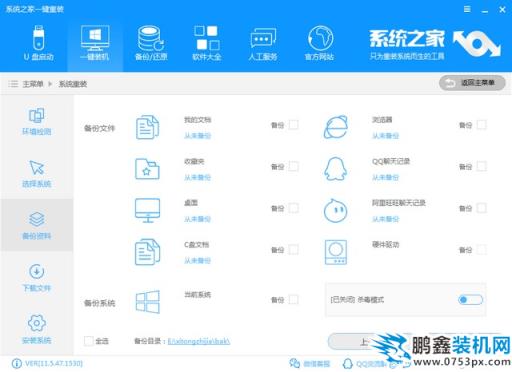Select 环境检测 step in sidebar
The width and height of the screenshot is (512, 372).
[37, 121]
